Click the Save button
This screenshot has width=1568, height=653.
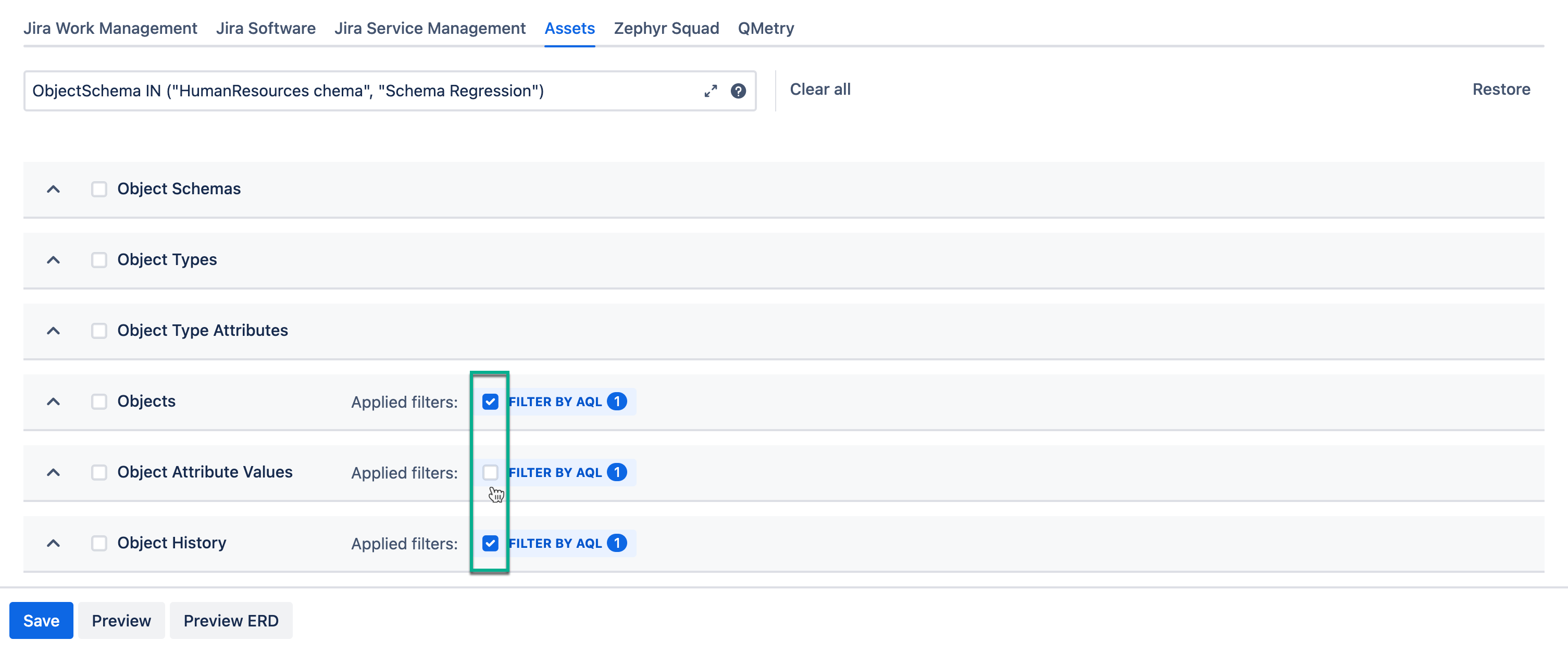tap(41, 620)
